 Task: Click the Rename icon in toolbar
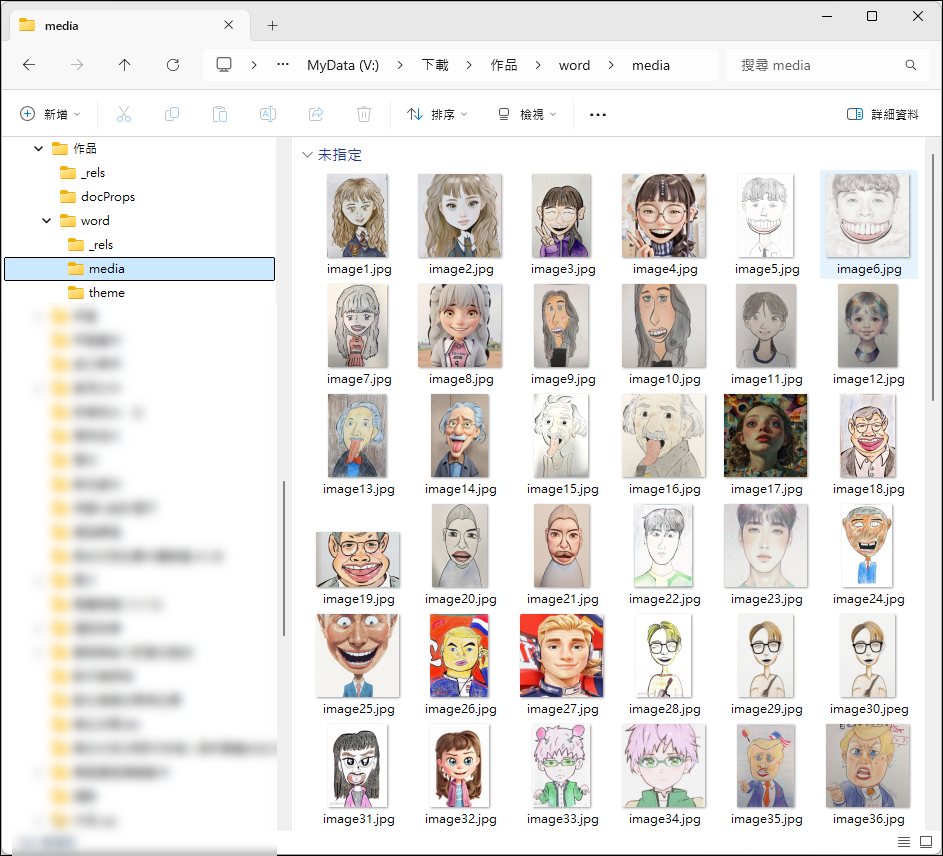click(268, 114)
